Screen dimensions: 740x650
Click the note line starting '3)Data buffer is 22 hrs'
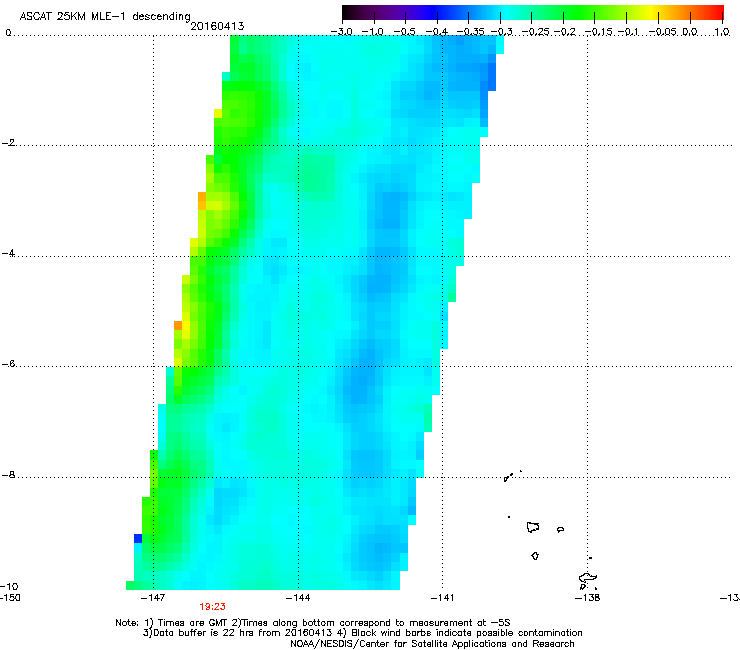tap(362, 633)
